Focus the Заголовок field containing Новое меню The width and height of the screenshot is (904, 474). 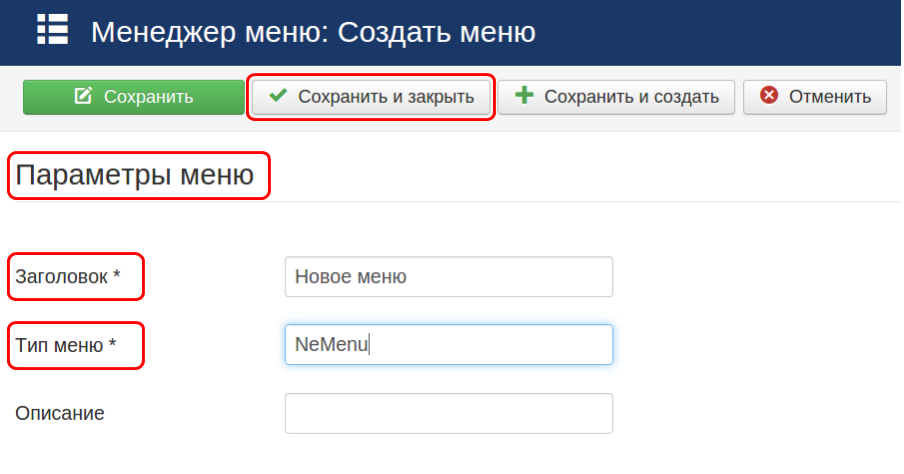coord(448,277)
